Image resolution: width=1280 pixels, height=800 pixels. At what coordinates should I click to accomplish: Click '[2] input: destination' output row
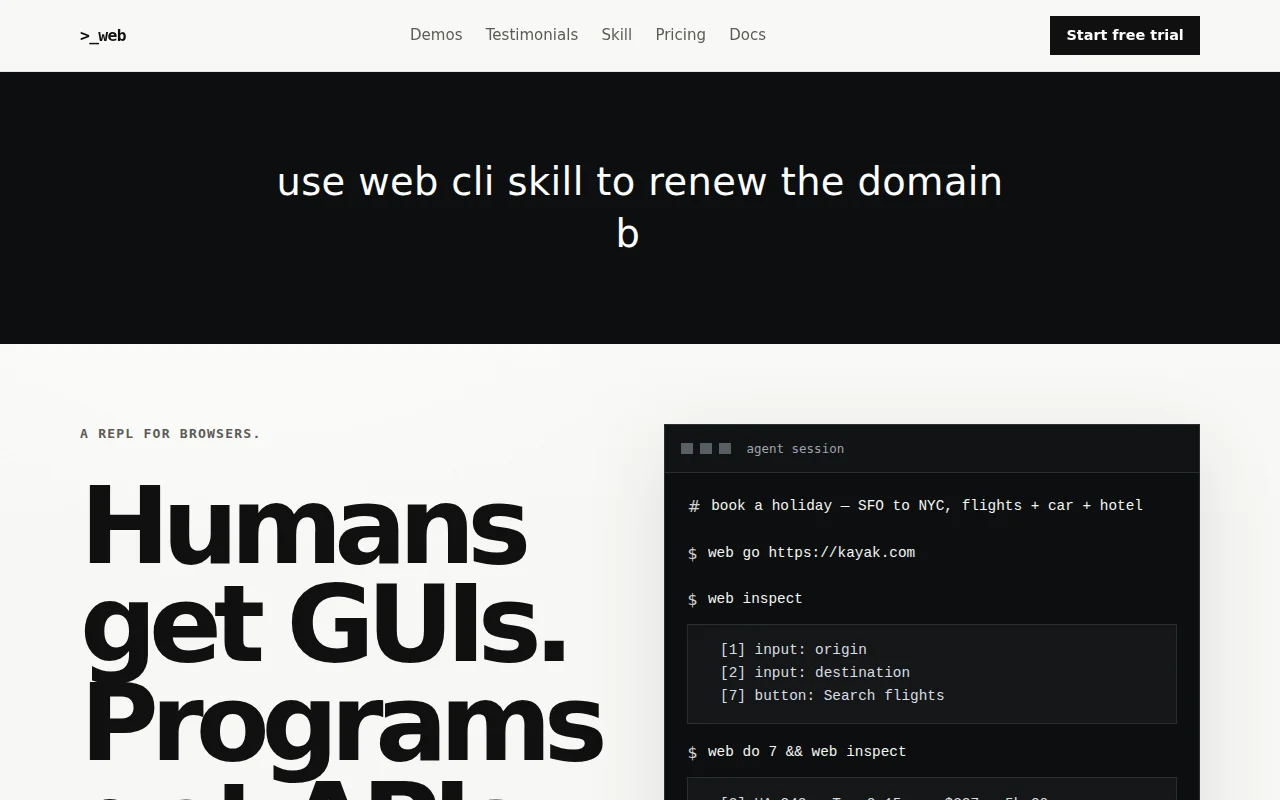tap(815, 673)
